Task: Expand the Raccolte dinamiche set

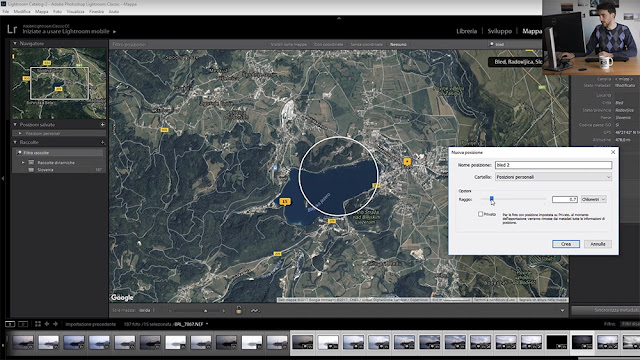Action: coord(23,162)
